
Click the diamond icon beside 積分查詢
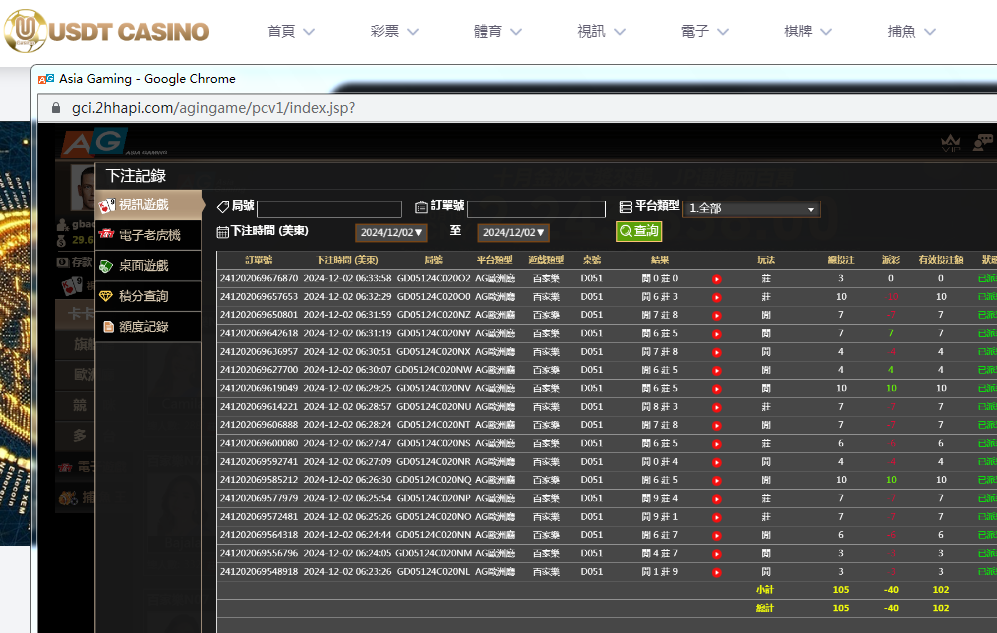[107, 296]
